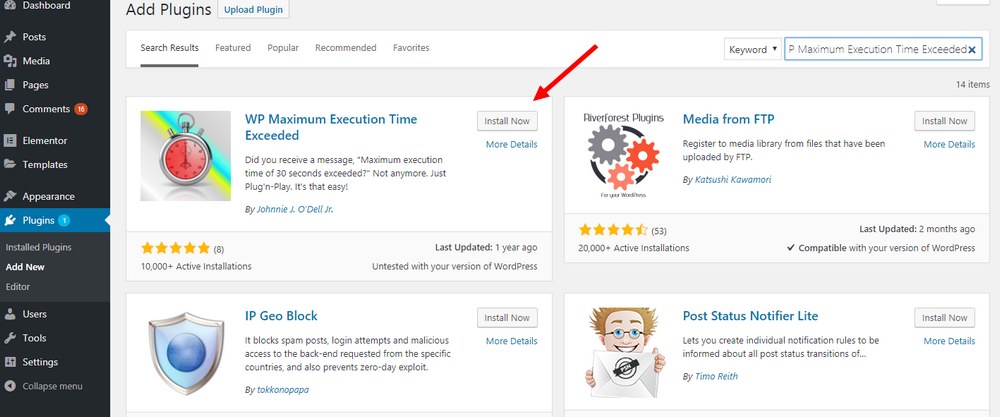Click the Tools wrench icon
The height and width of the screenshot is (417, 1000).
coord(10,338)
